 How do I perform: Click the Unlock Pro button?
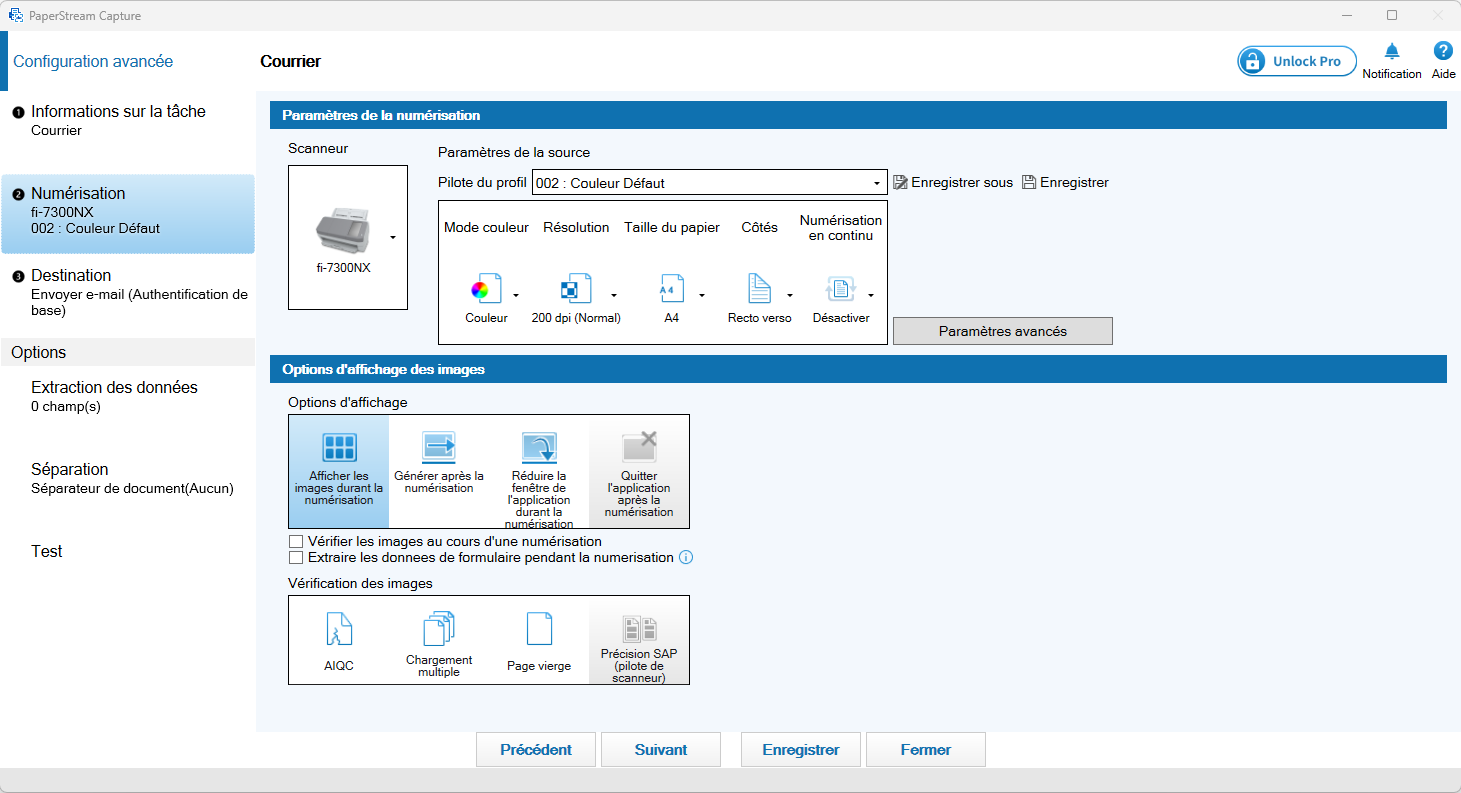click(1297, 61)
